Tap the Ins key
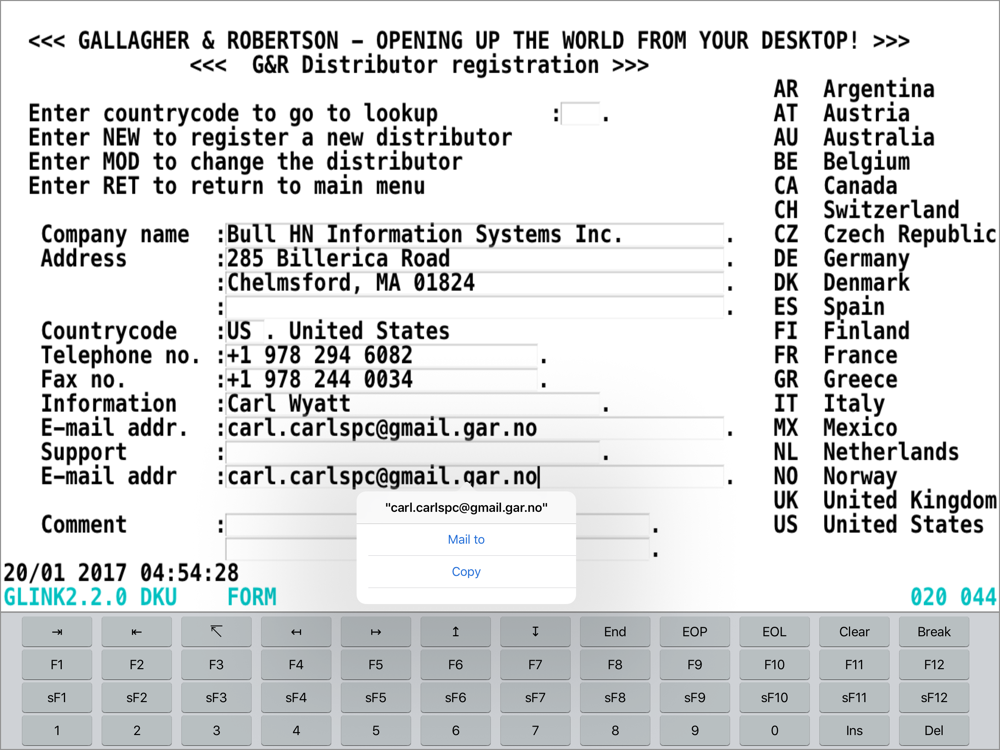This screenshot has height=750, width=1000. pyautogui.click(x=854, y=731)
